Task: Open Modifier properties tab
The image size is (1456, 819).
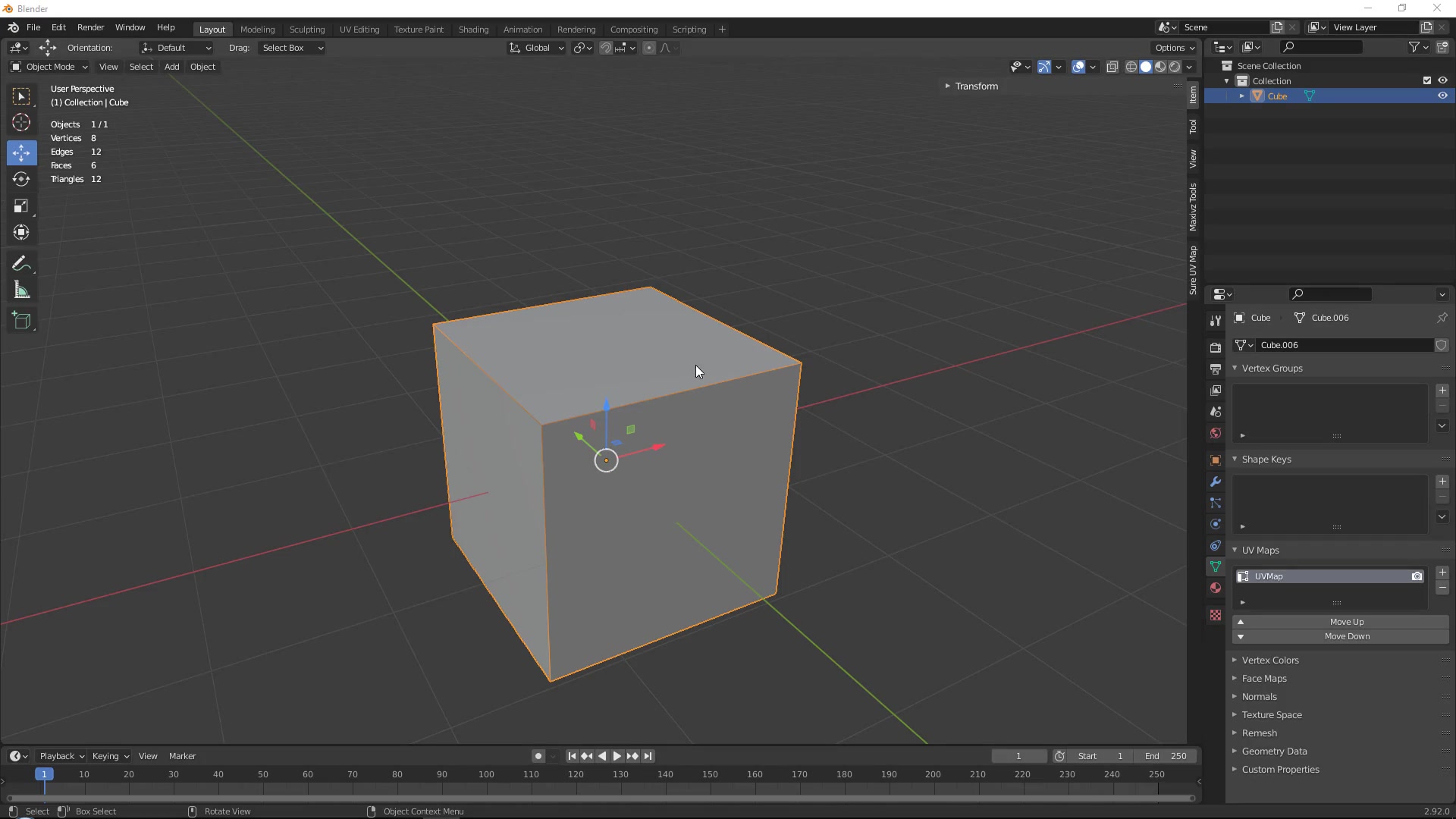Action: tap(1216, 482)
